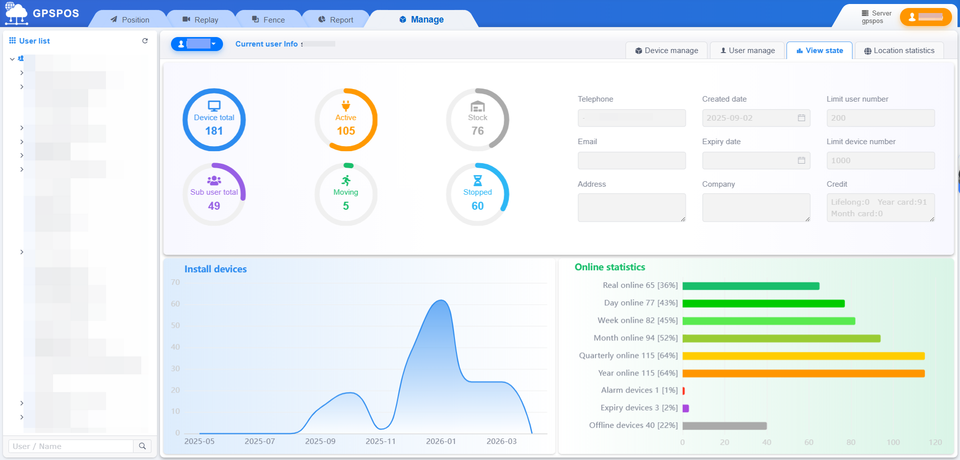Click the Stock warehouse icon
The width and height of the screenshot is (960, 460).
coord(477,105)
